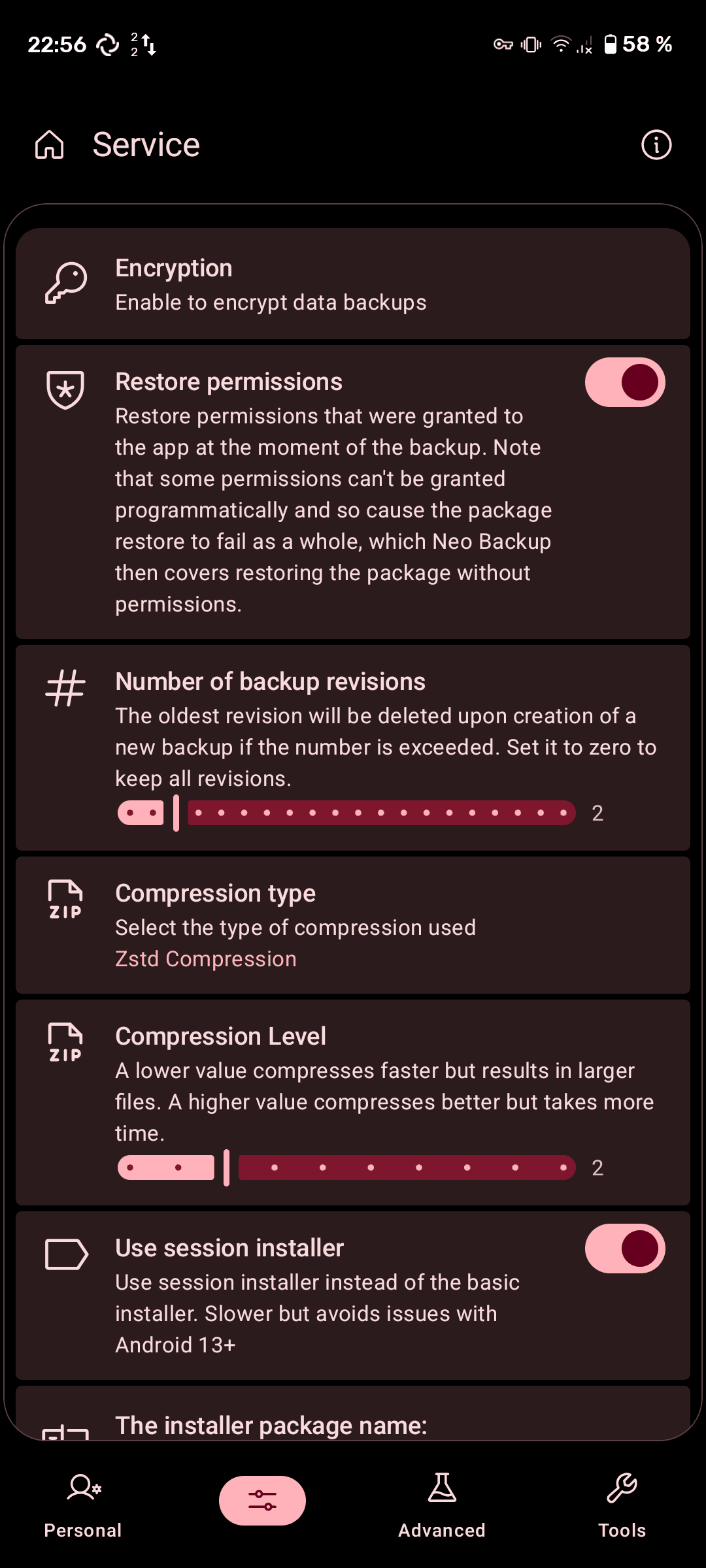Image resolution: width=706 pixels, height=1568 pixels.
Task: Select the active Service sliders tab
Action: (x=262, y=1500)
